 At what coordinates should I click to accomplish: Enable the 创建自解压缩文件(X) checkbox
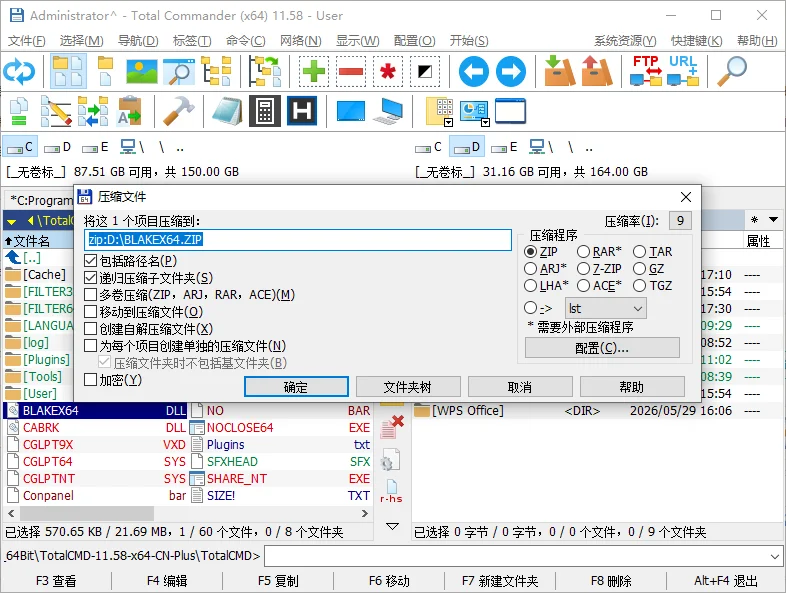point(90,329)
